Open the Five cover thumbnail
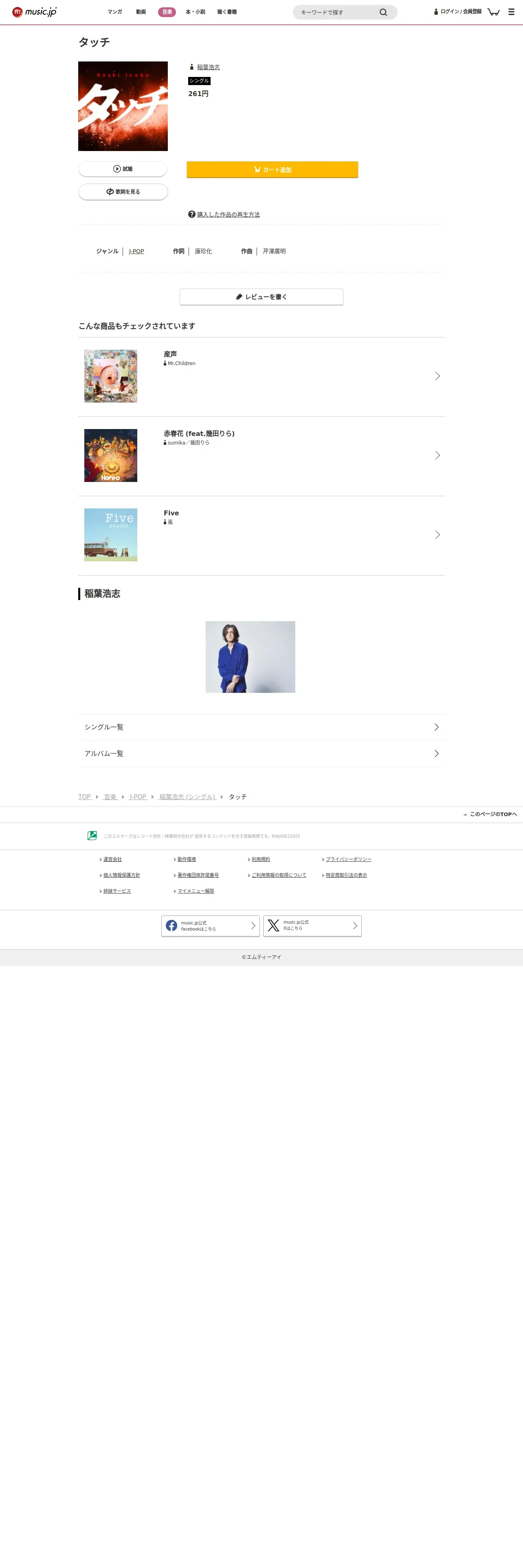Screen dimensions: 523x1568 pyautogui.click(x=111, y=535)
